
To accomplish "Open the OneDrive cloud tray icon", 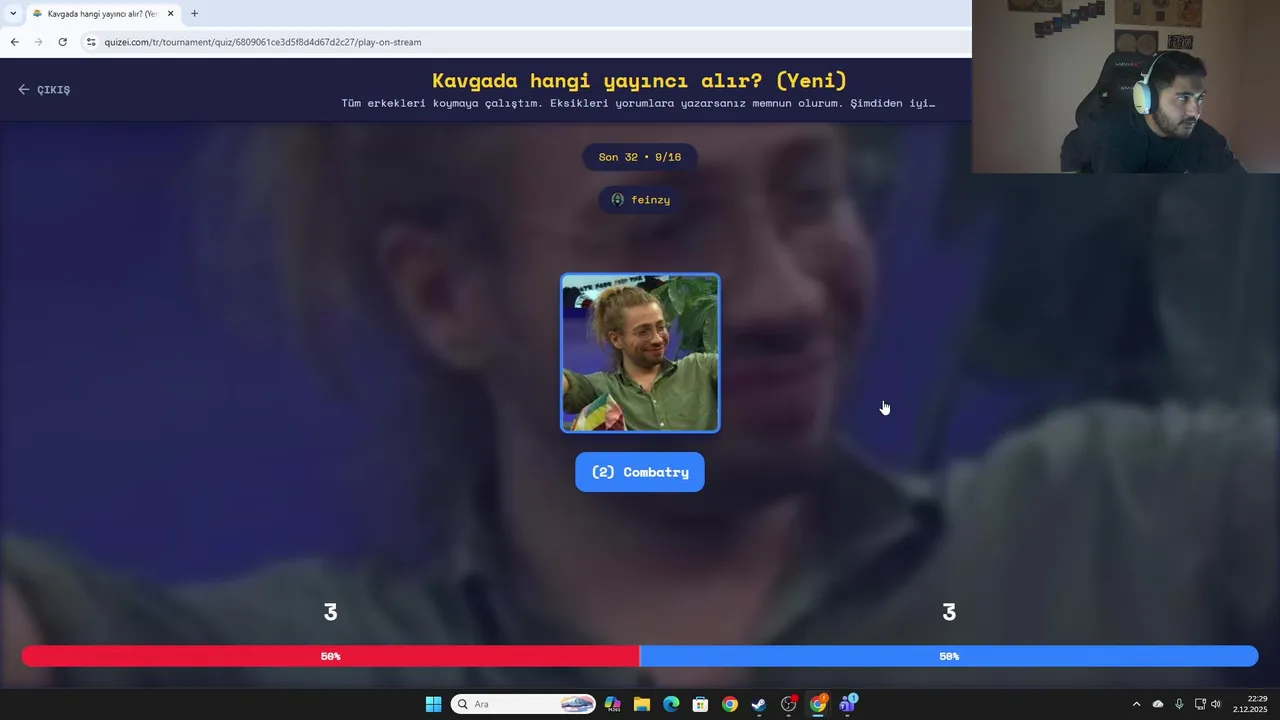I will pyautogui.click(x=1158, y=704).
